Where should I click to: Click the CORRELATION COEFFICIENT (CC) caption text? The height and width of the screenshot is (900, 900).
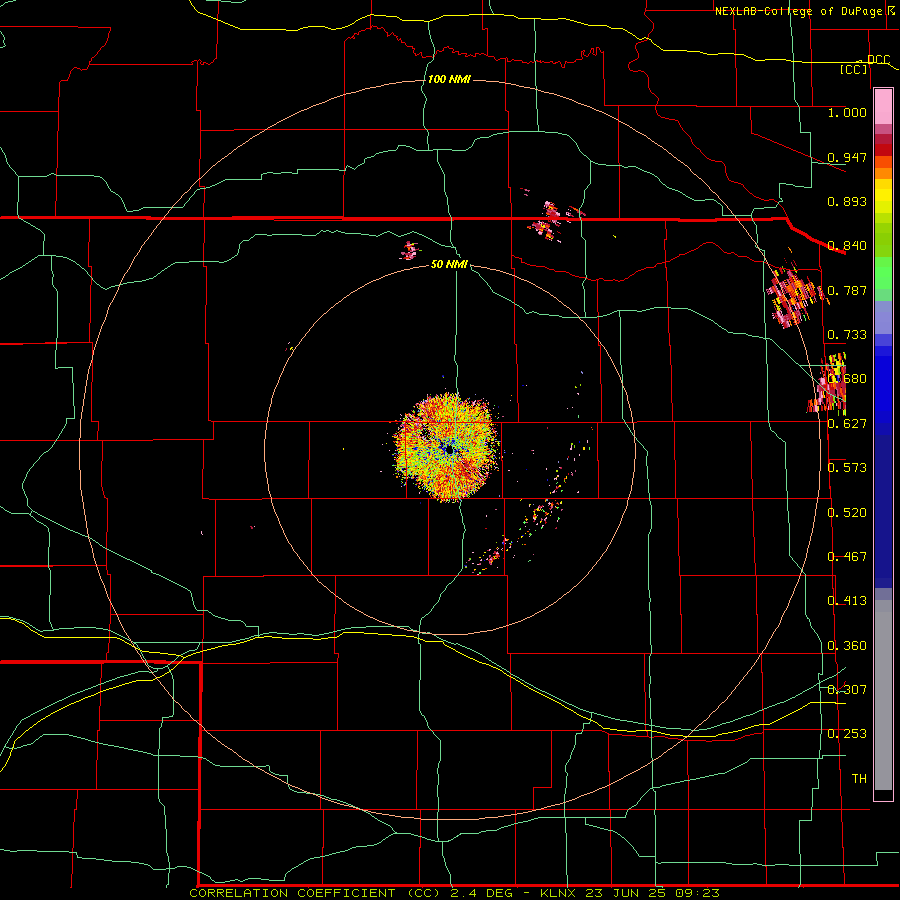[x=316, y=893]
